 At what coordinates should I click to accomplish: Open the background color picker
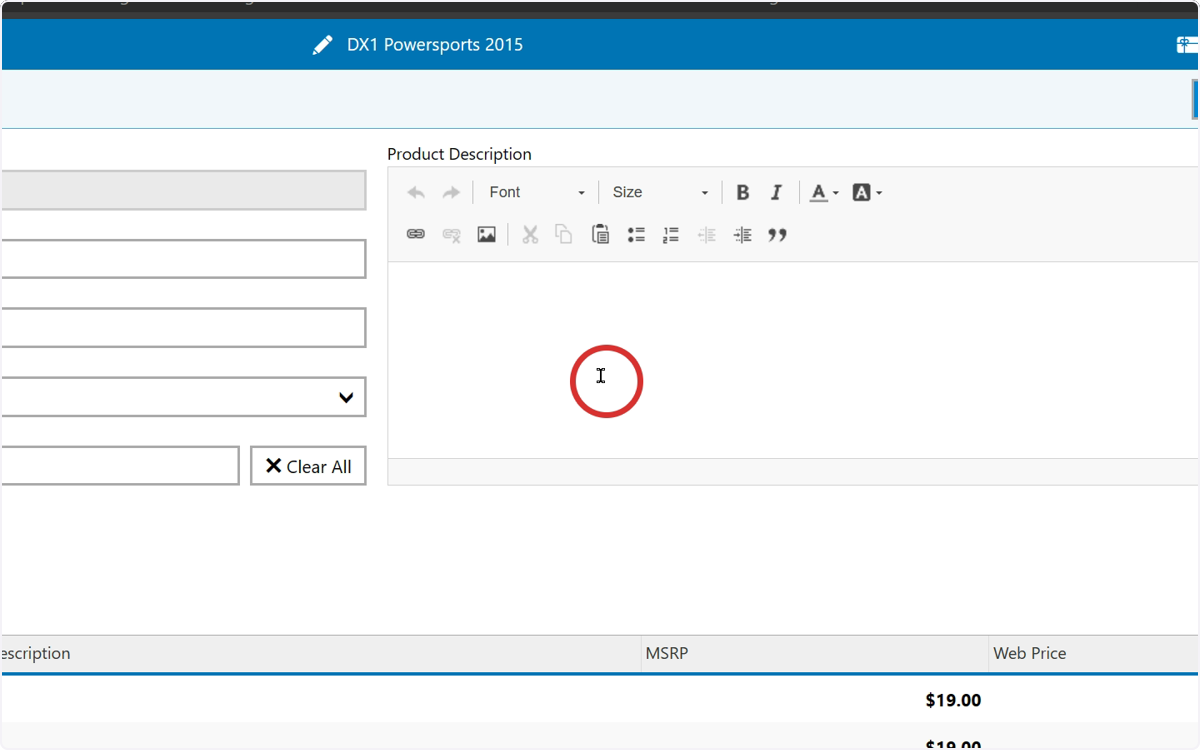point(867,193)
